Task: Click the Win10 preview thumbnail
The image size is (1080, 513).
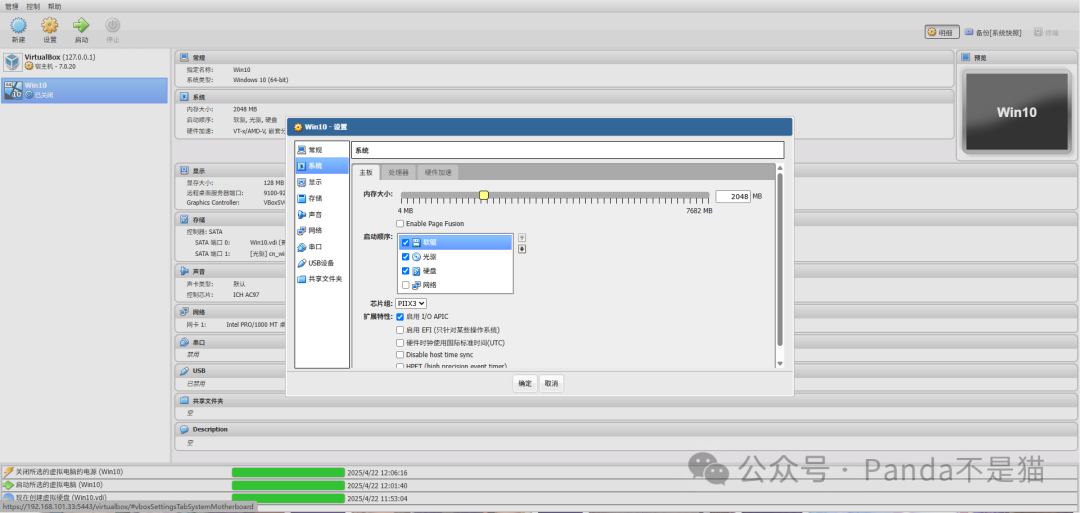Action: (x=1017, y=112)
